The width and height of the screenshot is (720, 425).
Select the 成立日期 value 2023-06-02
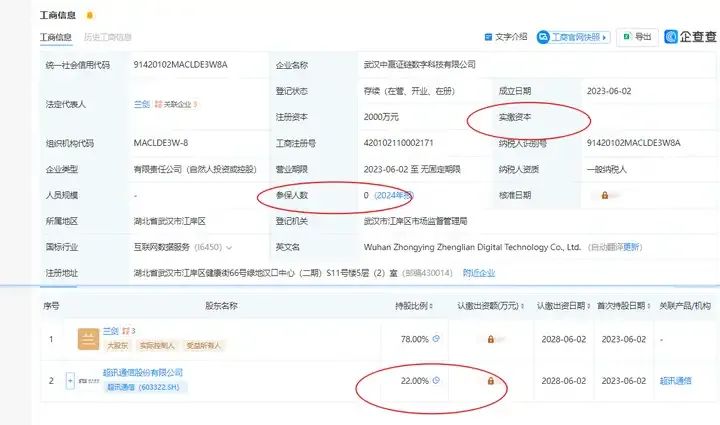[x=609, y=91]
